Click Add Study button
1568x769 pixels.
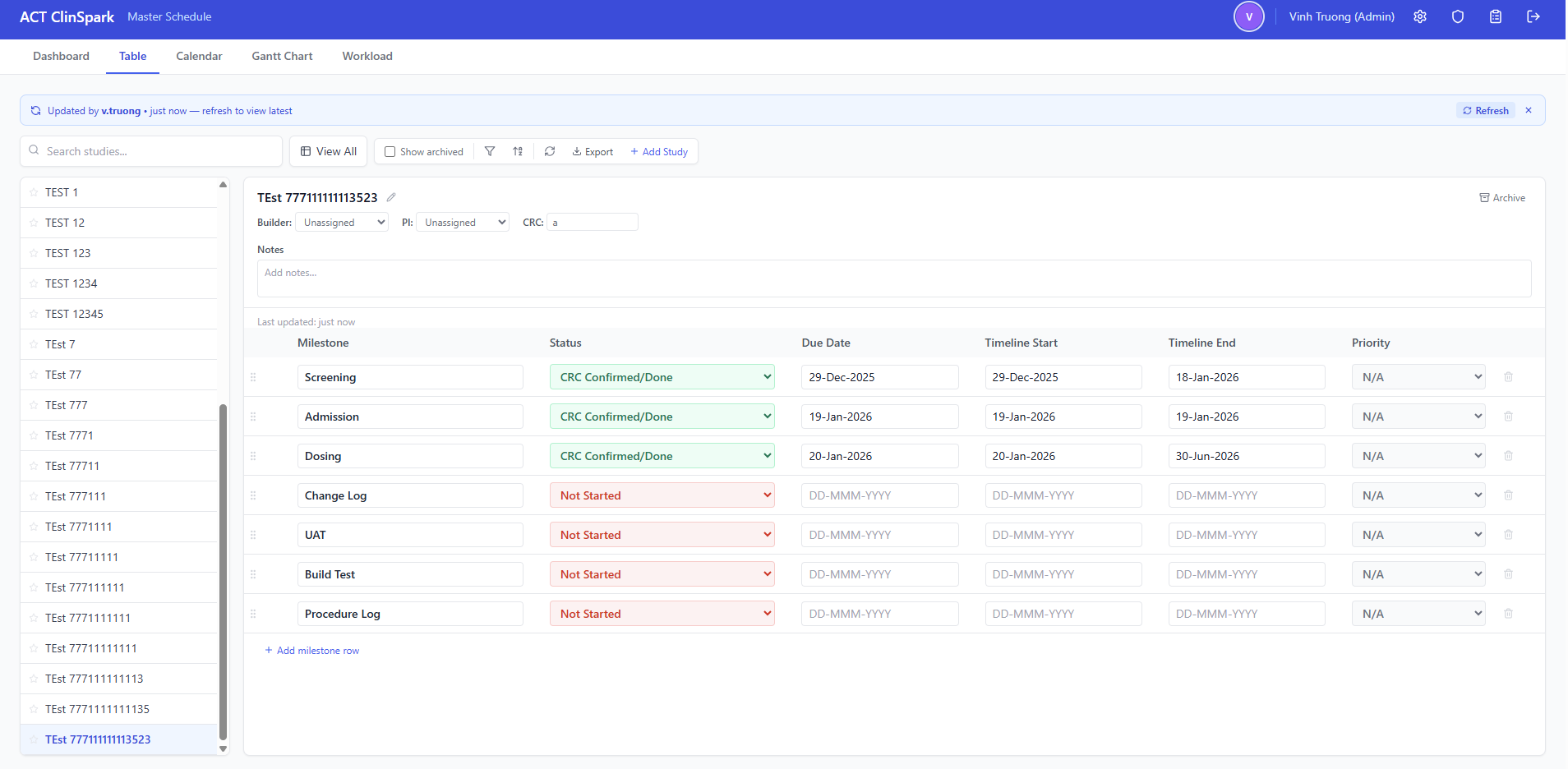point(659,152)
